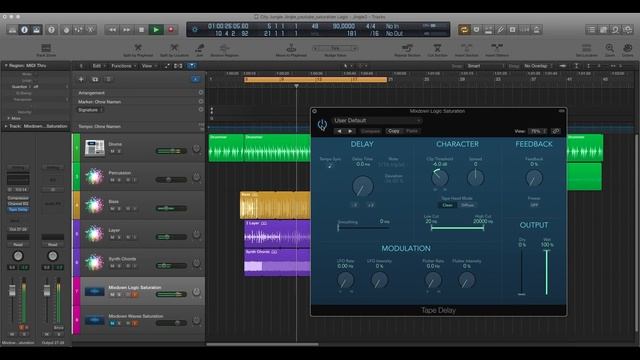This screenshot has height=360, width=640.
Task: Adjust Layer track volume slider
Action: 171,237
